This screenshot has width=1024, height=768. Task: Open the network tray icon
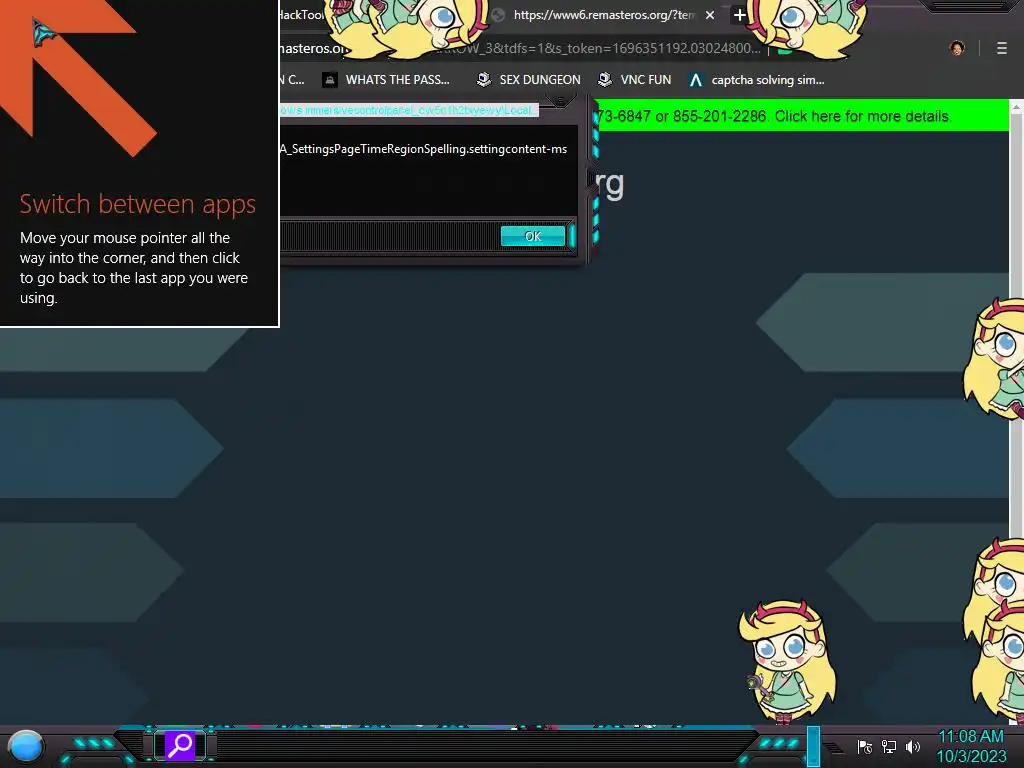point(888,746)
